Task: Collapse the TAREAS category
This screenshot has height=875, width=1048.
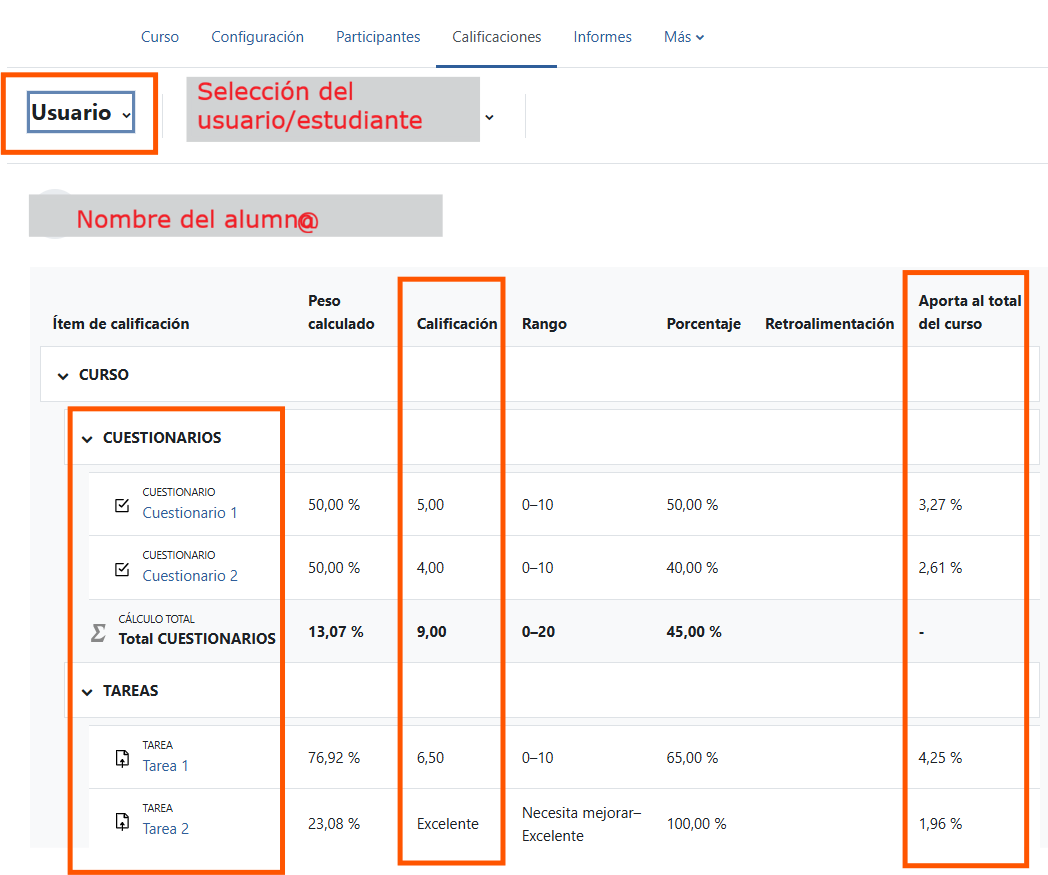Action: point(87,692)
